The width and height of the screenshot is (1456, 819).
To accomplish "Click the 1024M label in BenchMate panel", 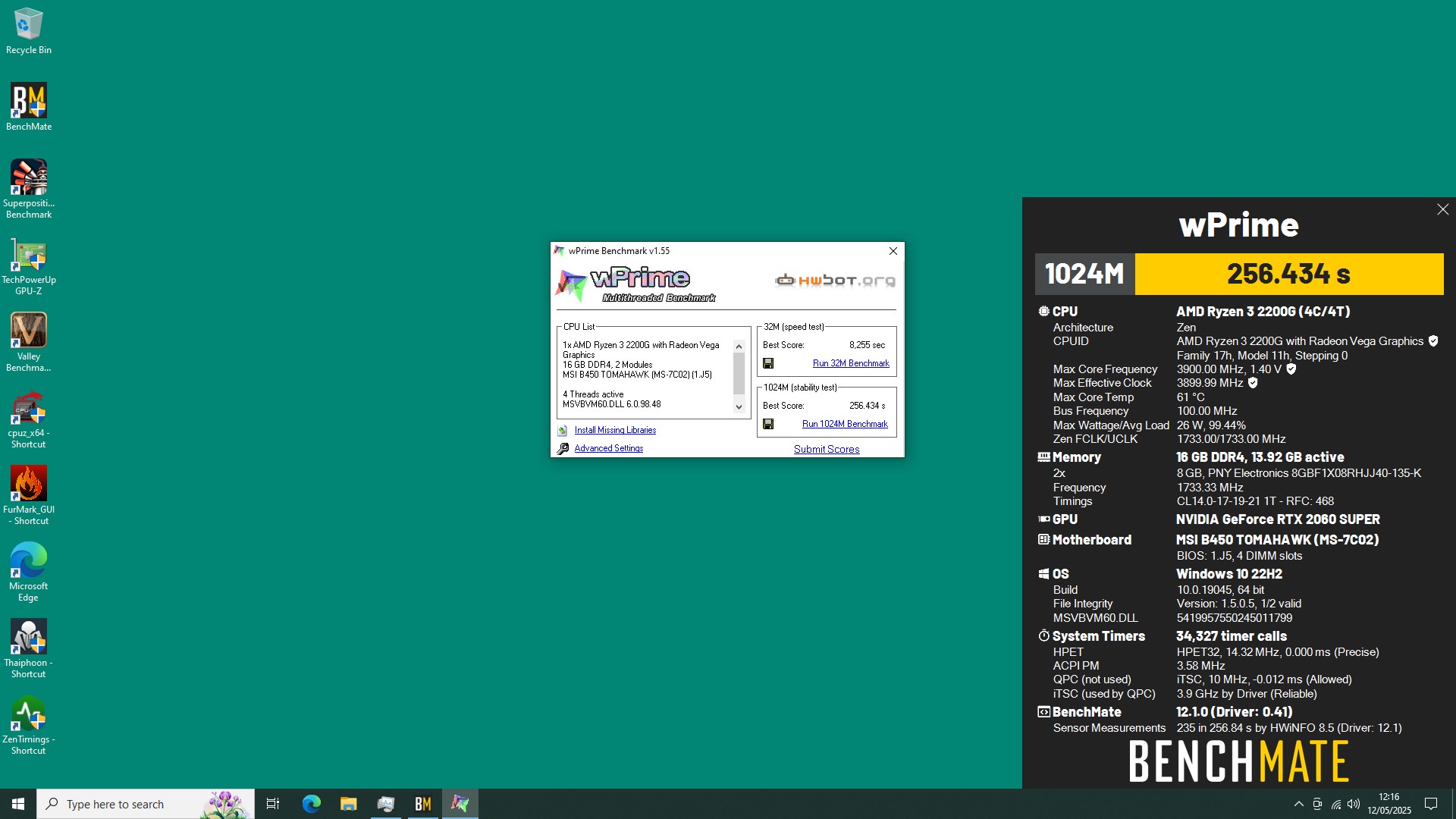I will pos(1084,274).
